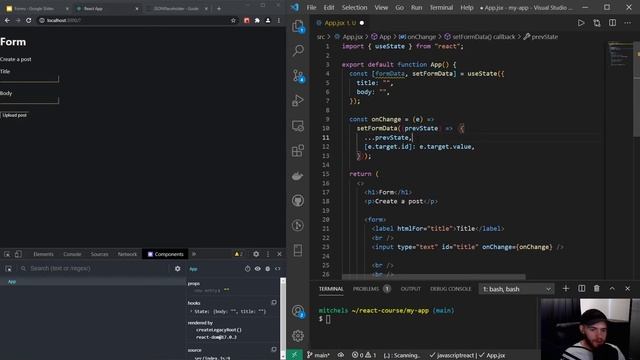
Task: Select the App component in the tree
Action: coord(12,282)
